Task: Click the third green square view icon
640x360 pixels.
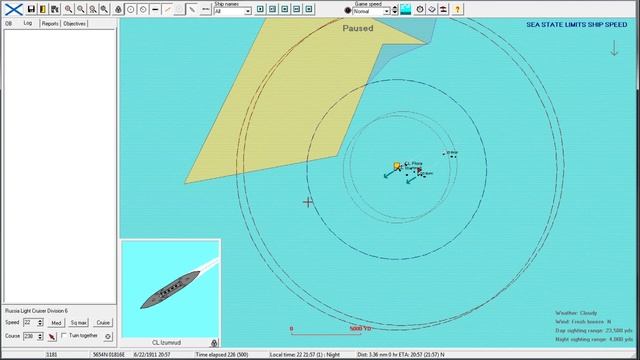Action: click(x=285, y=9)
